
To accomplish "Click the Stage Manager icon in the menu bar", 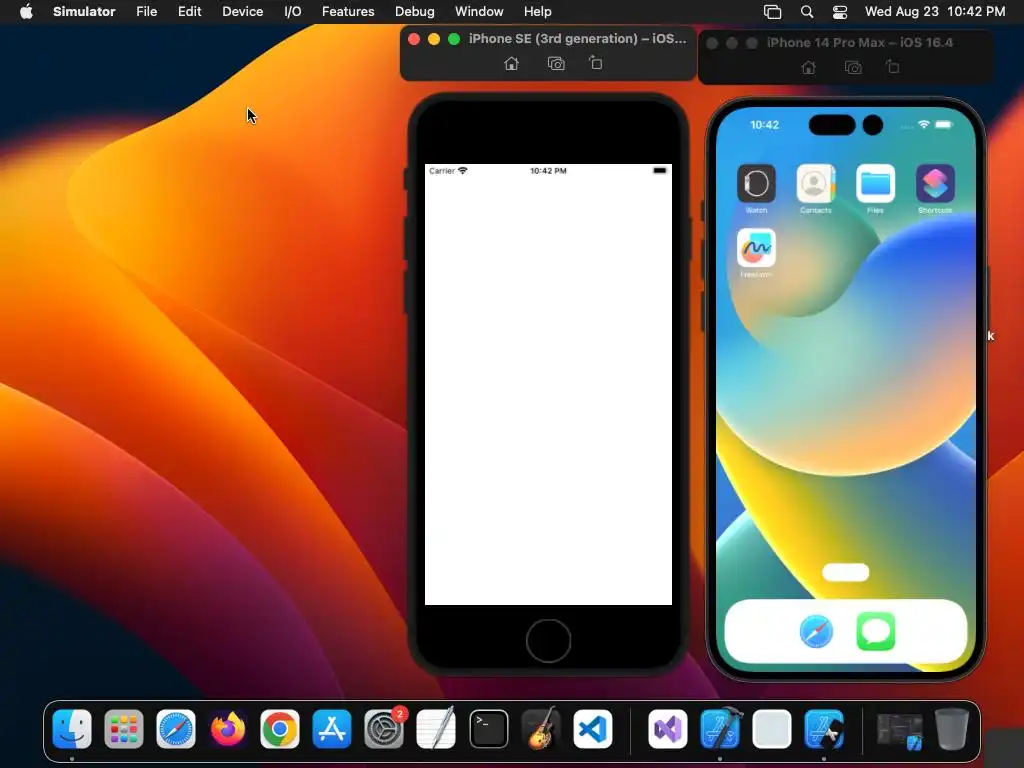I will [x=773, y=12].
